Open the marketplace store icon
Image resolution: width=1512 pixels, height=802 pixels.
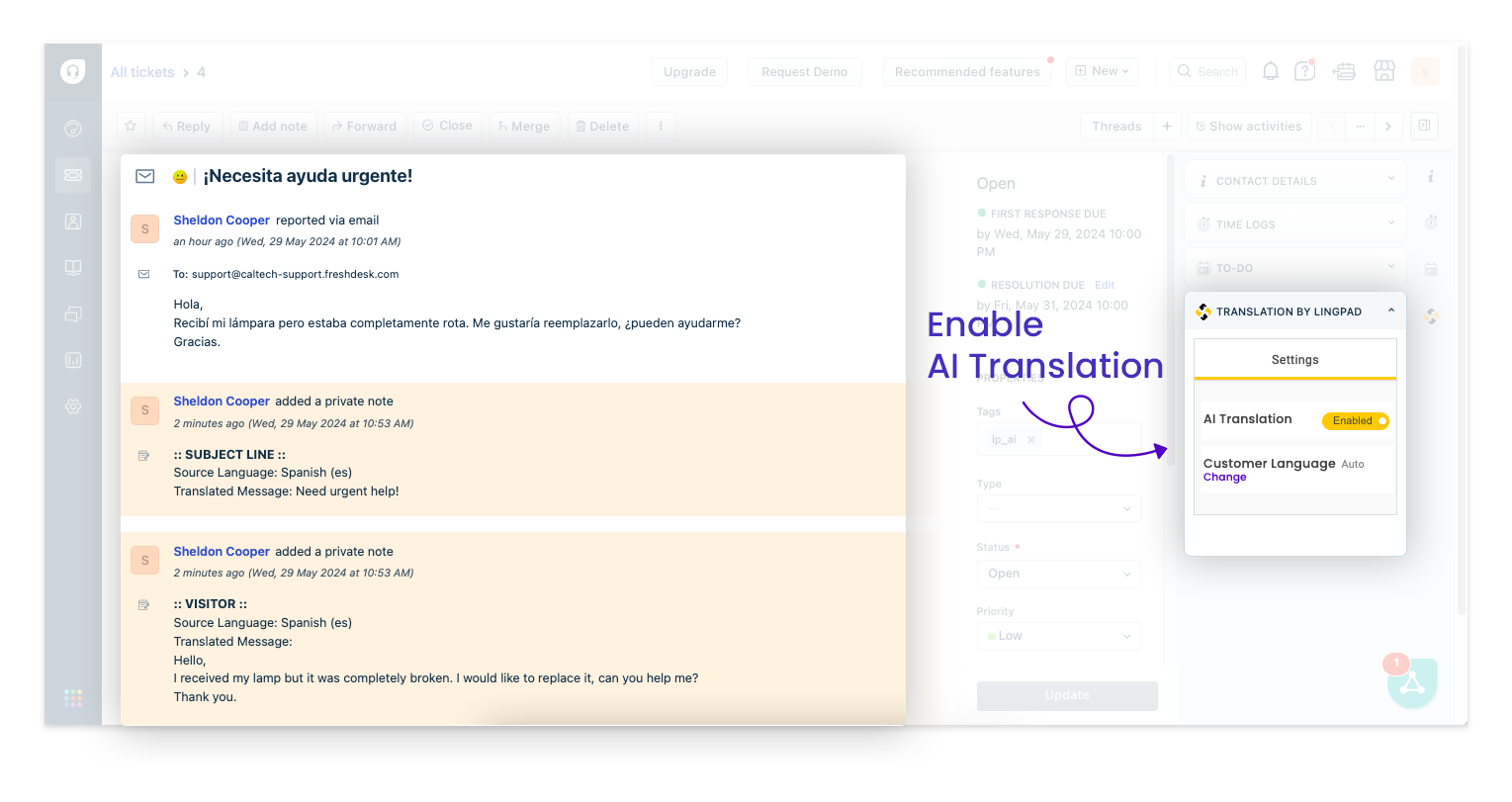pos(1384,71)
